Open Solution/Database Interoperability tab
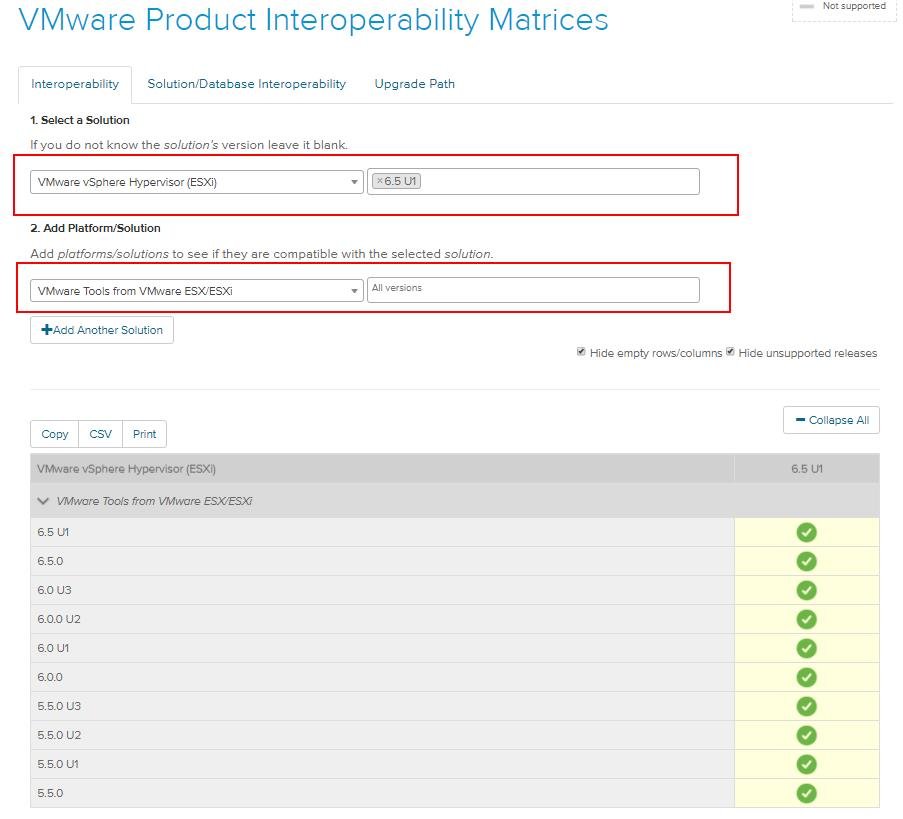The image size is (903, 819). click(246, 84)
